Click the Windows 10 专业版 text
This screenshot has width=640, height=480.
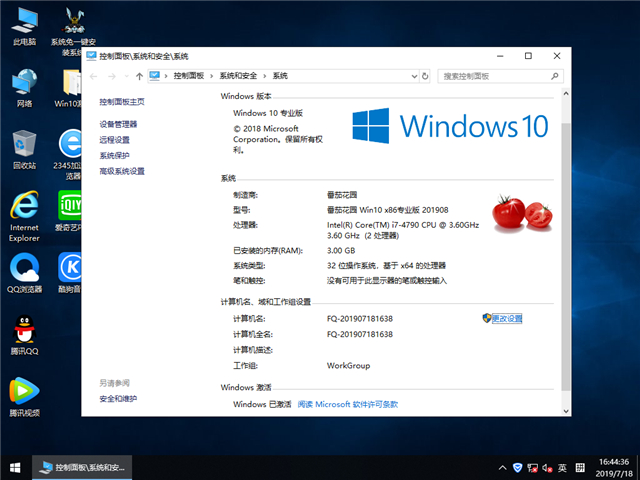coord(268,113)
